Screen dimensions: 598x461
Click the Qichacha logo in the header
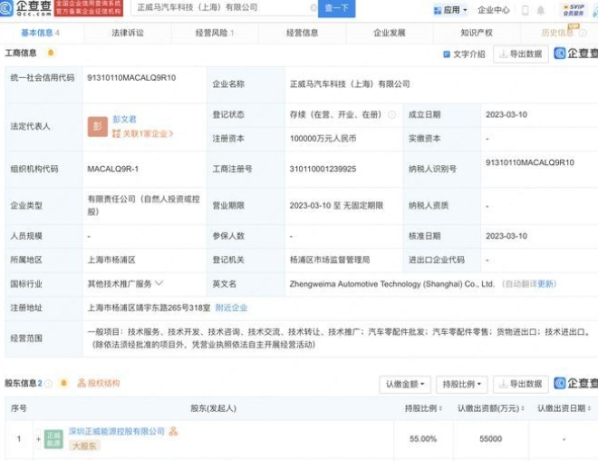(26, 8)
